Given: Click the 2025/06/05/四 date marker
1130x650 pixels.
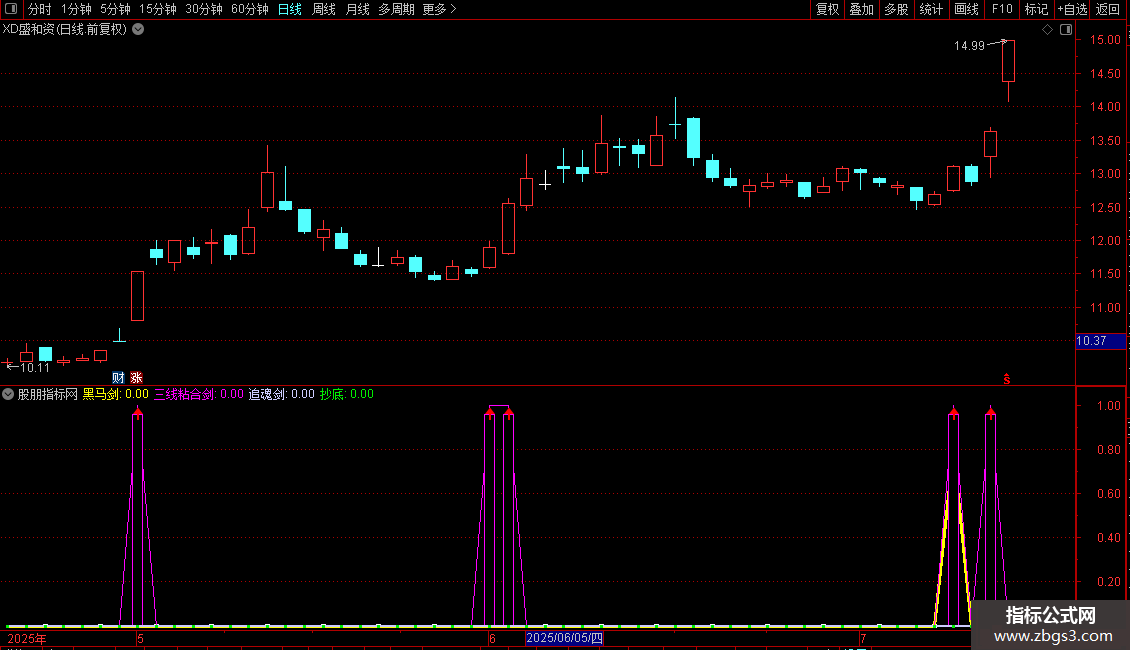Looking at the screenshot, I should click(x=564, y=638).
